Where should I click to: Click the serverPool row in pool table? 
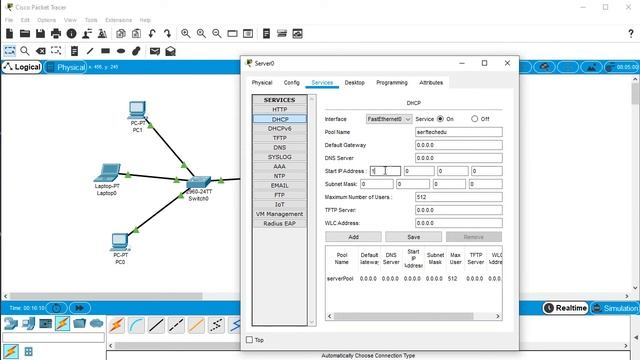point(414,278)
